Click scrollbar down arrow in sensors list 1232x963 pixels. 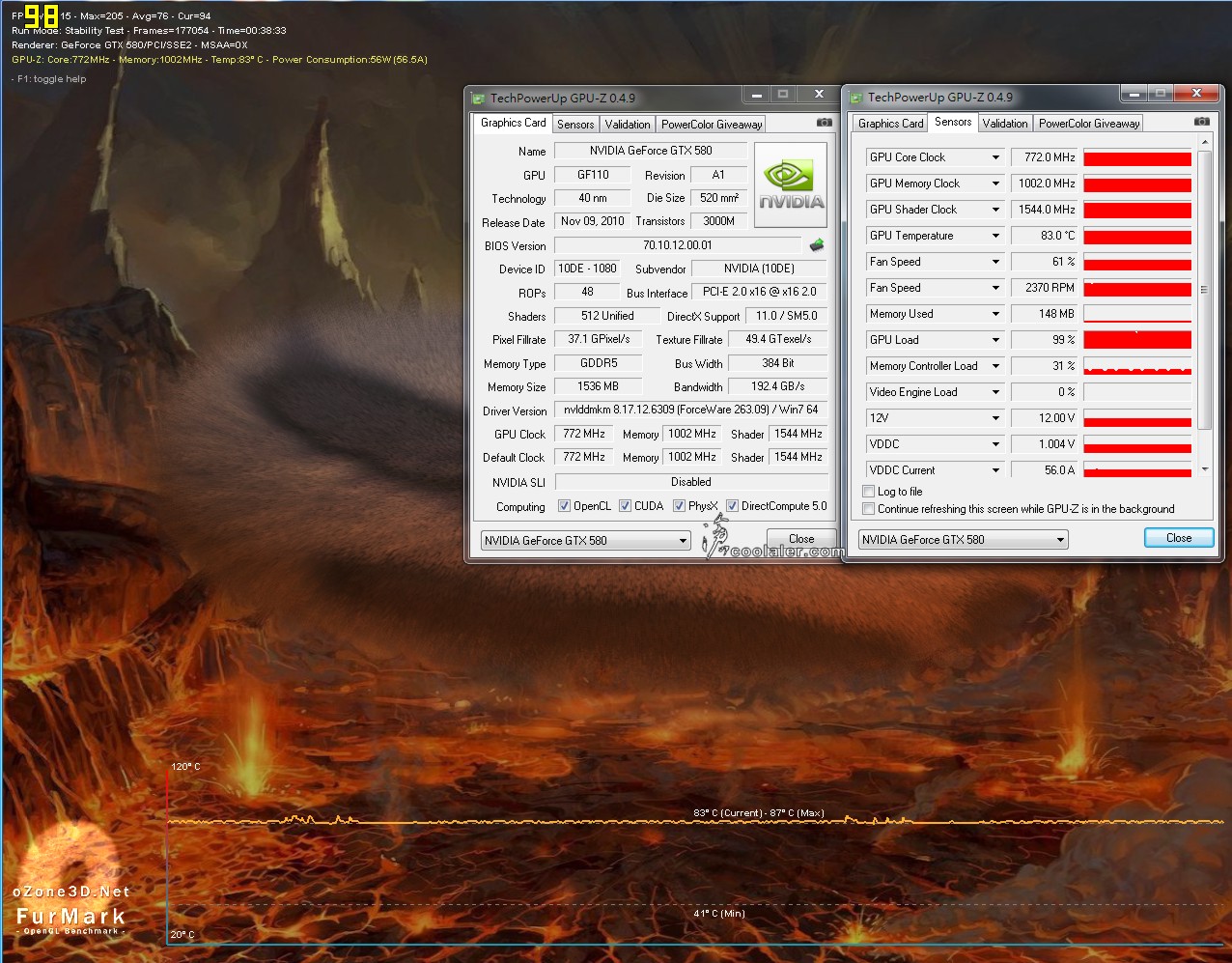pyautogui.click(x=1204, y=469)
